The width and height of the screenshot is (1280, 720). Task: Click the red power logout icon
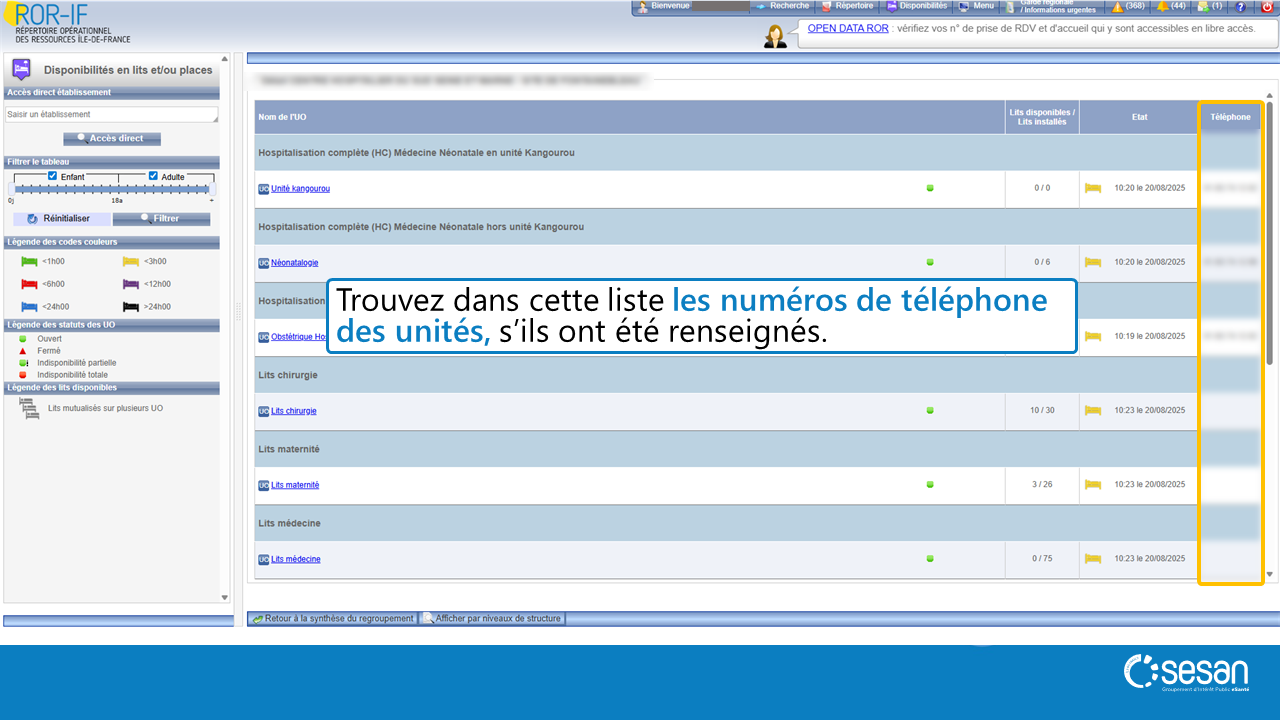[x=1267, y=7]
